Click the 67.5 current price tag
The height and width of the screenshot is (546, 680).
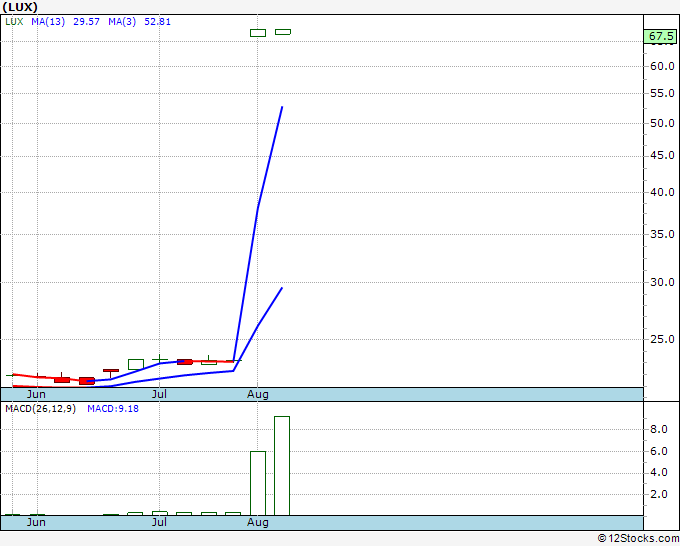tap(660, 36)
